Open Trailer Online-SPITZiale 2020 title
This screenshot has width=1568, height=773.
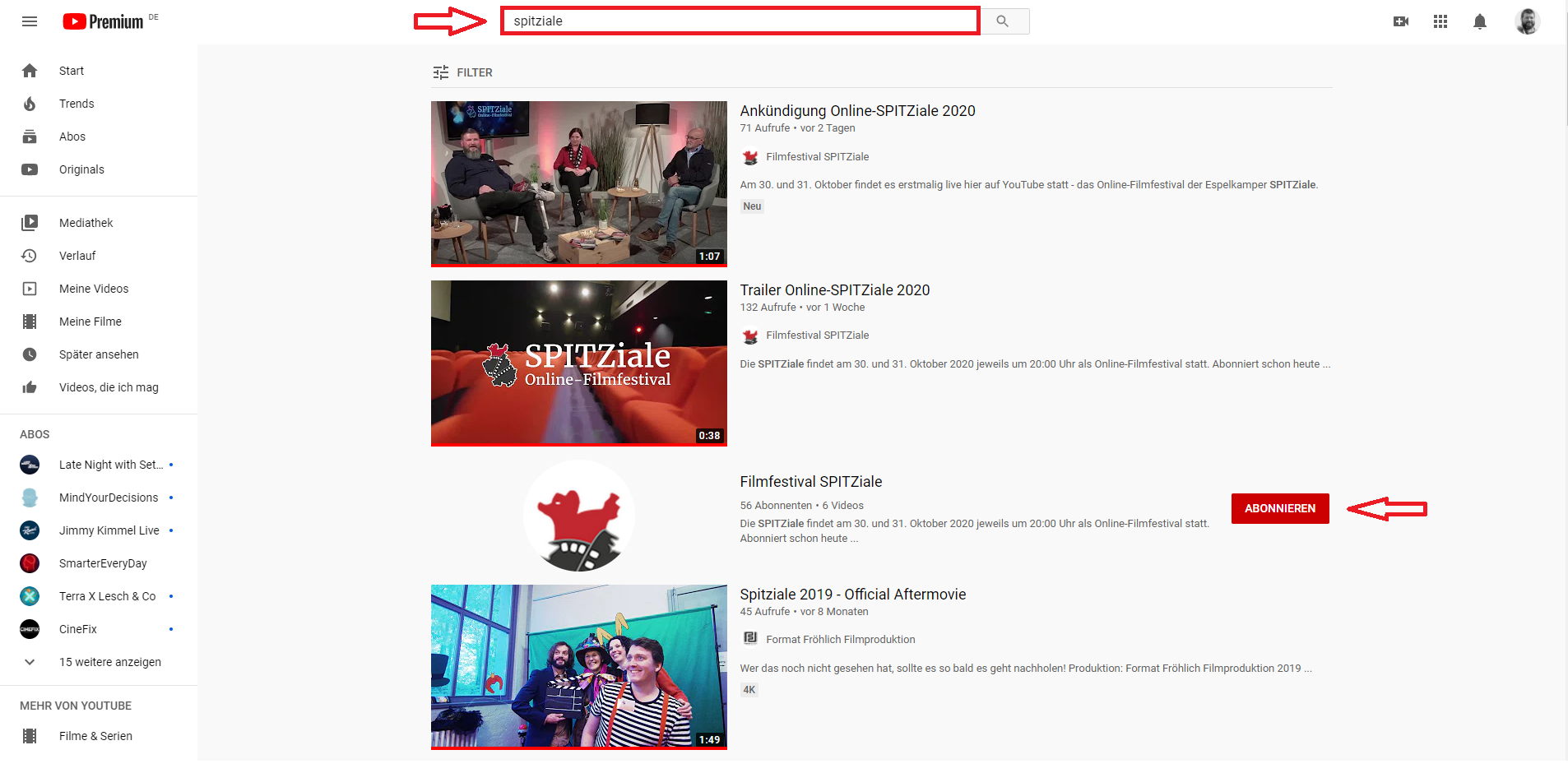835,290
